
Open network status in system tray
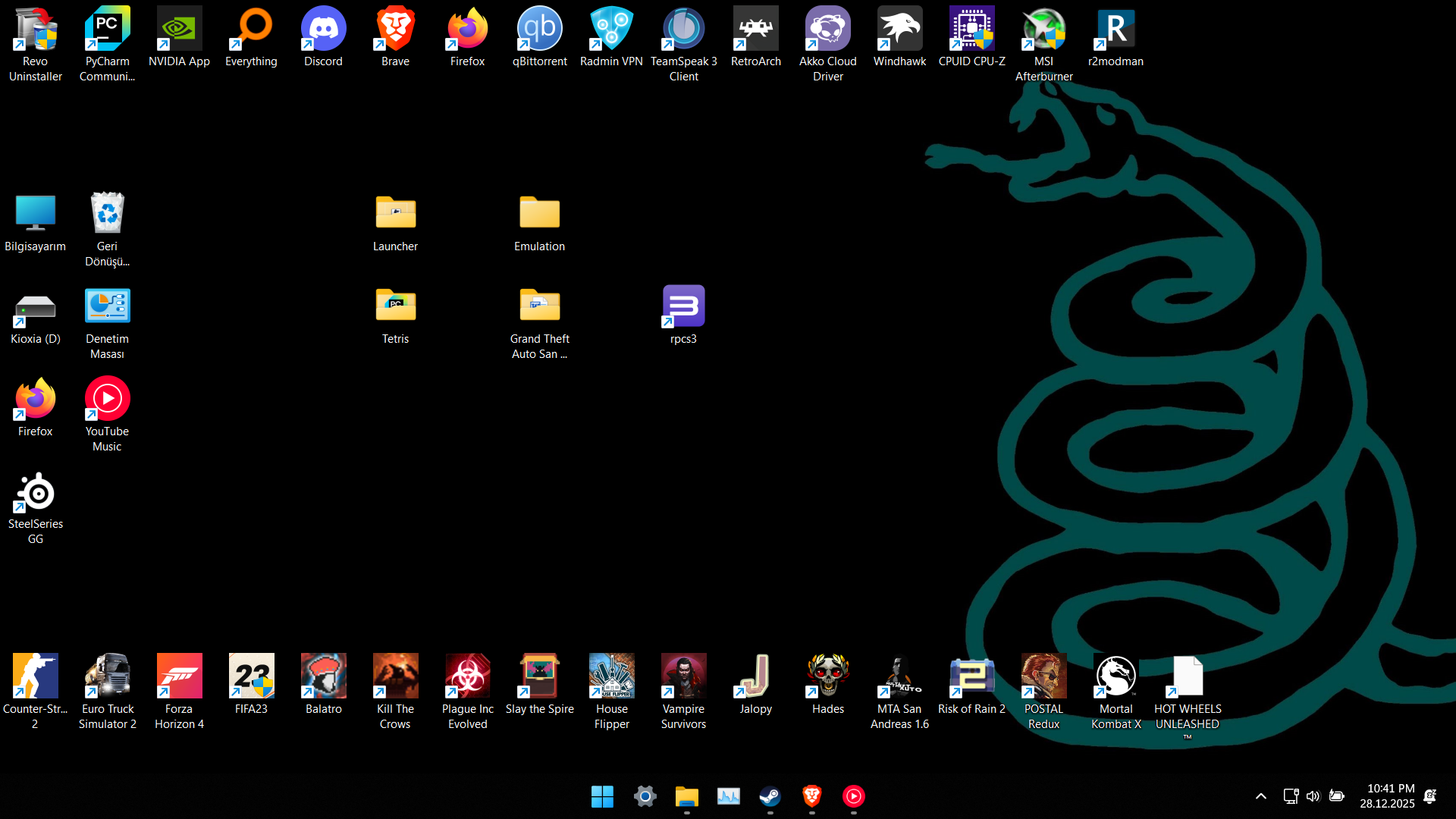[1290, 796]
